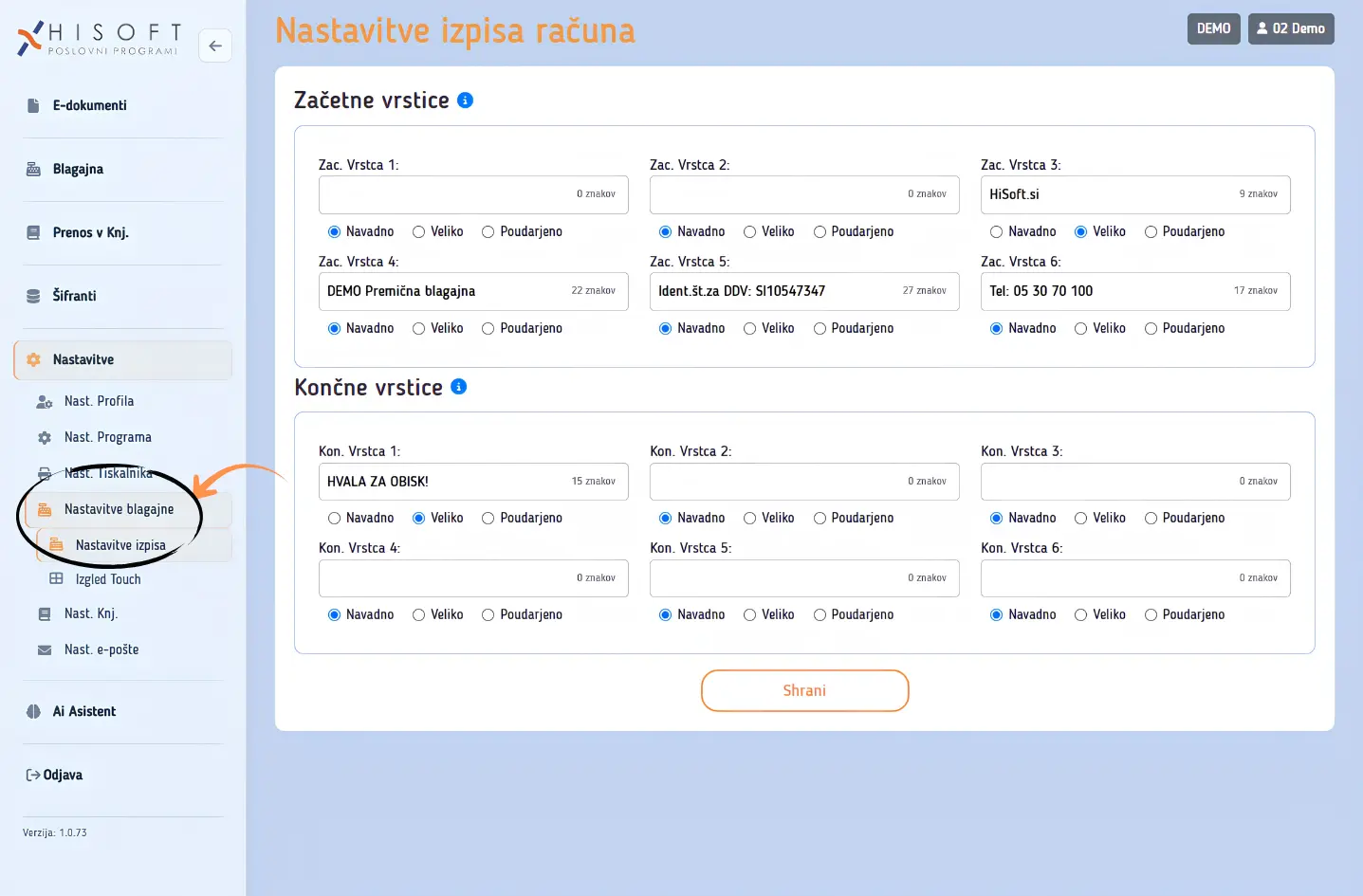Image resolution: width=1363 pixels, height=896 pixels.
Task: Select Poudarjeno for Zac. Vrstca 4
Action: (488, 328)
